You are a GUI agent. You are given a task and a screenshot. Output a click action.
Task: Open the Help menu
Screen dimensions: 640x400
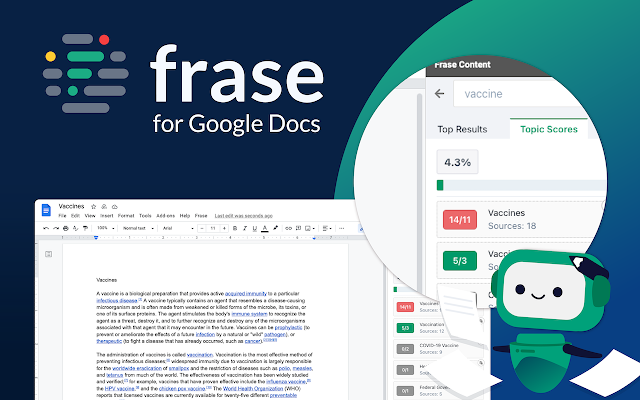[185, 216]
